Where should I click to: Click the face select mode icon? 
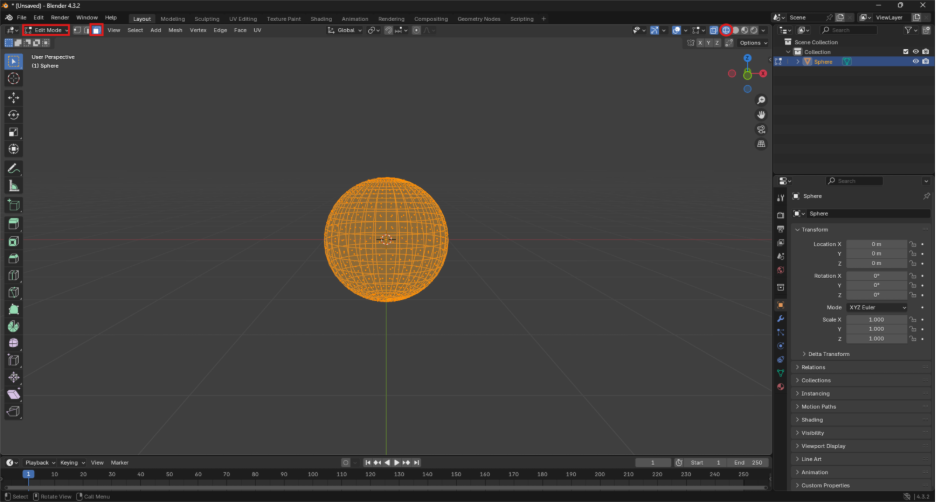tap(97, 30)
